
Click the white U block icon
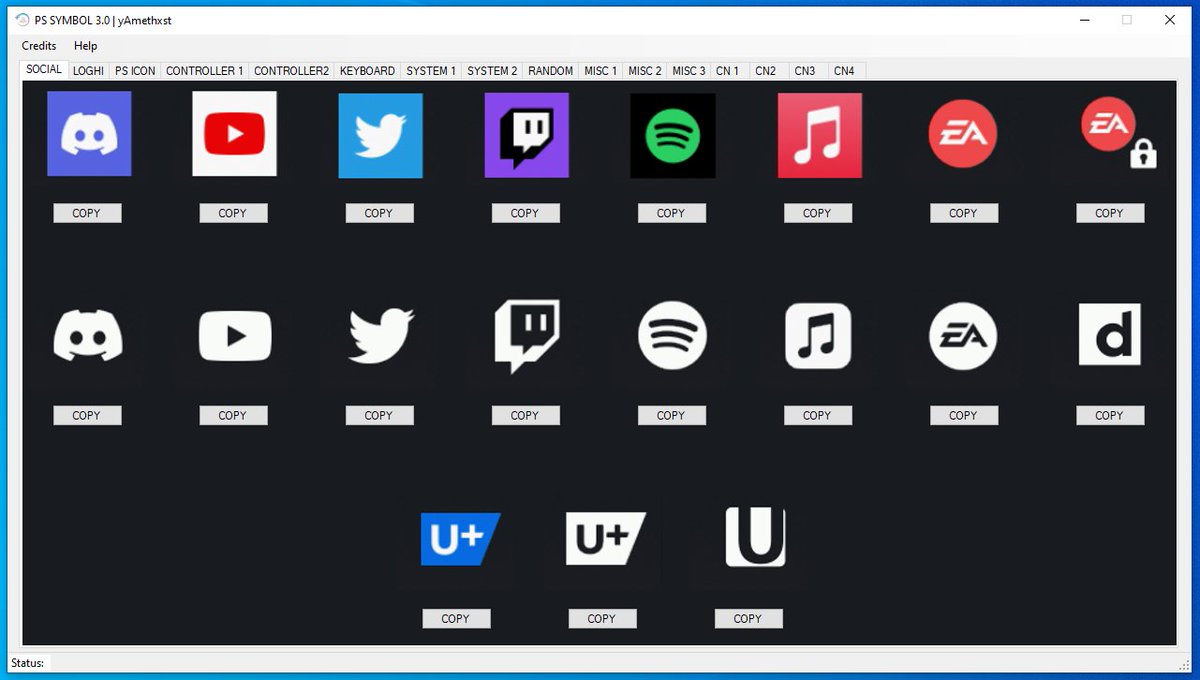[x=756, y=537]
